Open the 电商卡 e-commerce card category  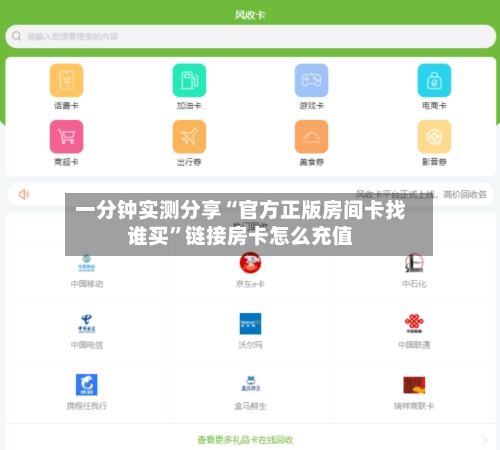pos(434,80)
